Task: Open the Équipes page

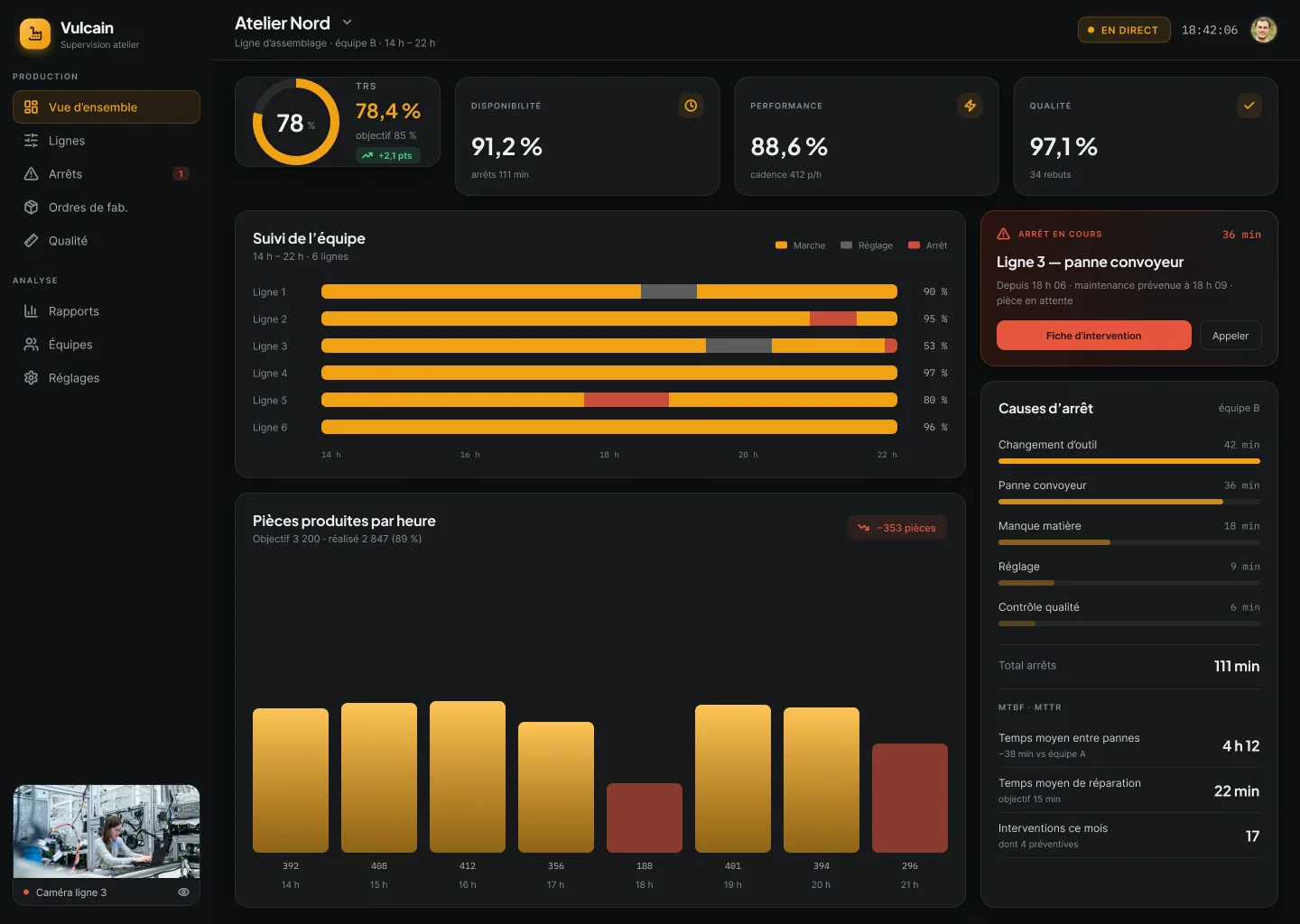Action: [107, 345]
